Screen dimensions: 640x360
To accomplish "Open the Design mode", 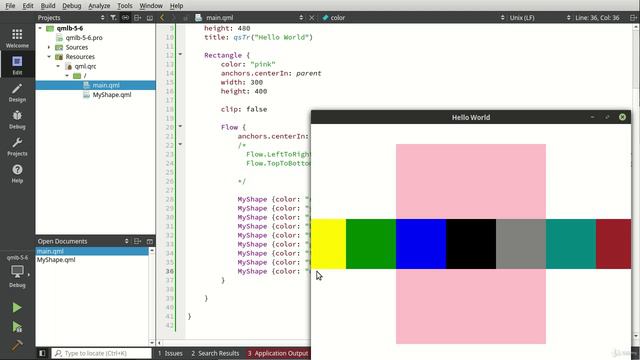I will click(17, 92).
